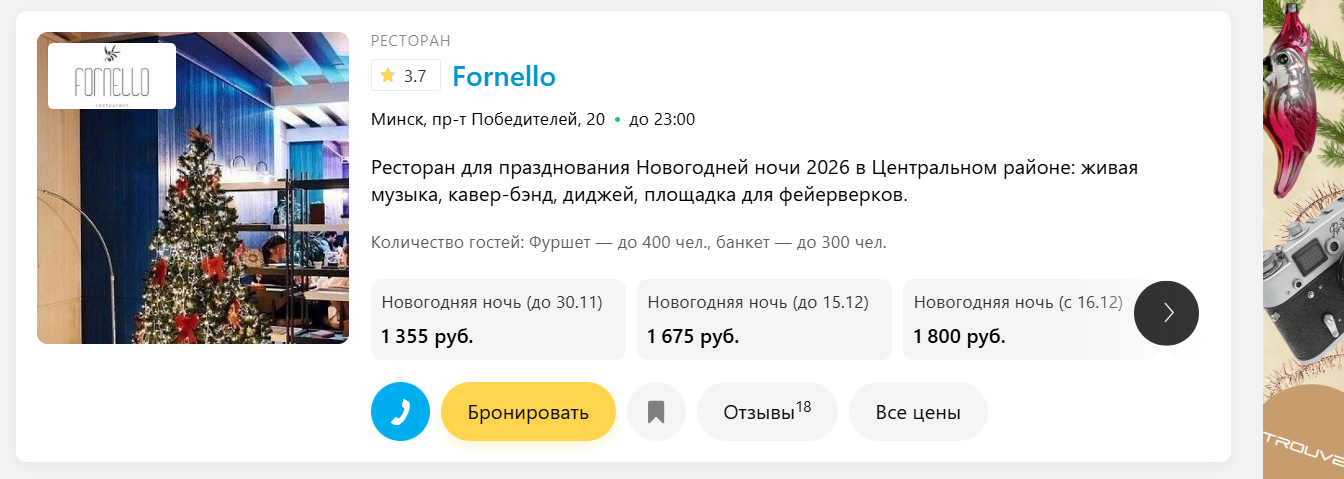The image size is (1344, 479).
Task: Show next prices with the arrow button
Action: 1166,313
